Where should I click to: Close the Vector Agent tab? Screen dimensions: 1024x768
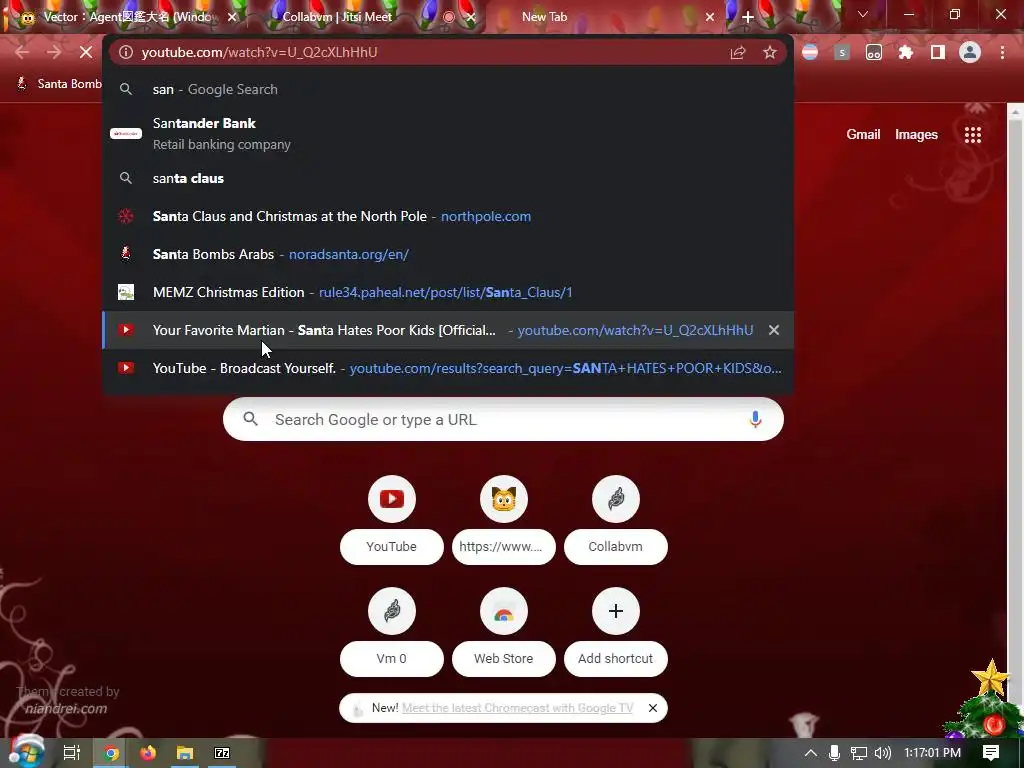(232, 17)
